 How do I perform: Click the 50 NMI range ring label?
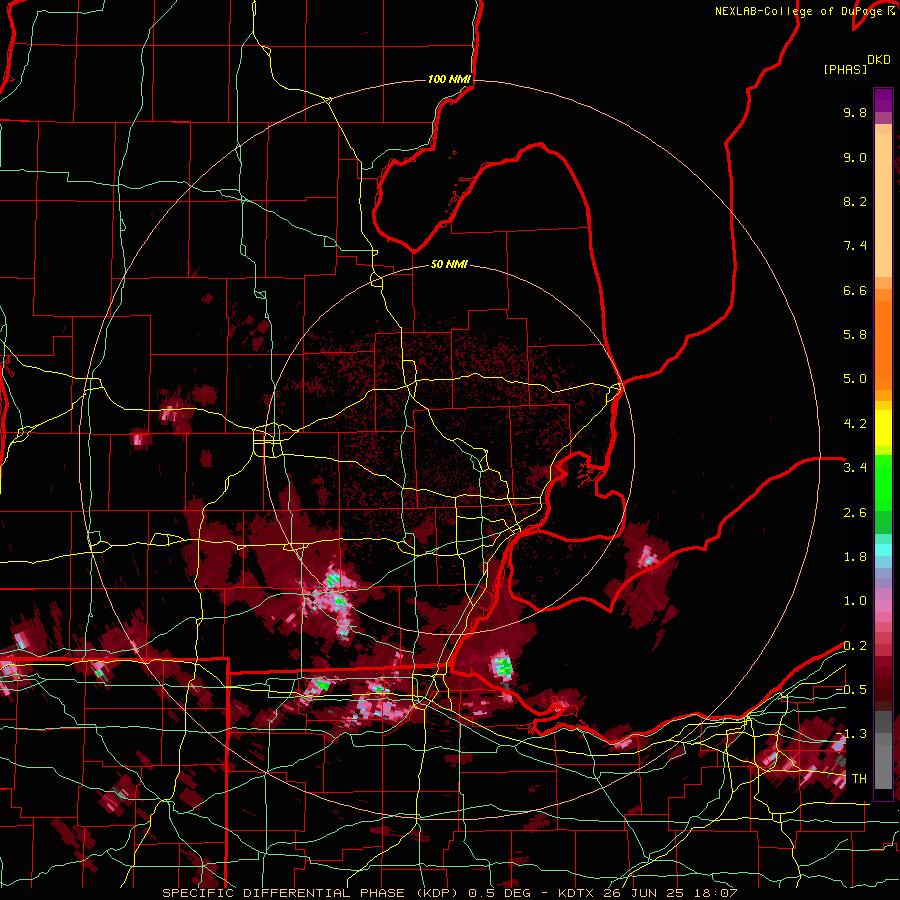pos(449,264)
